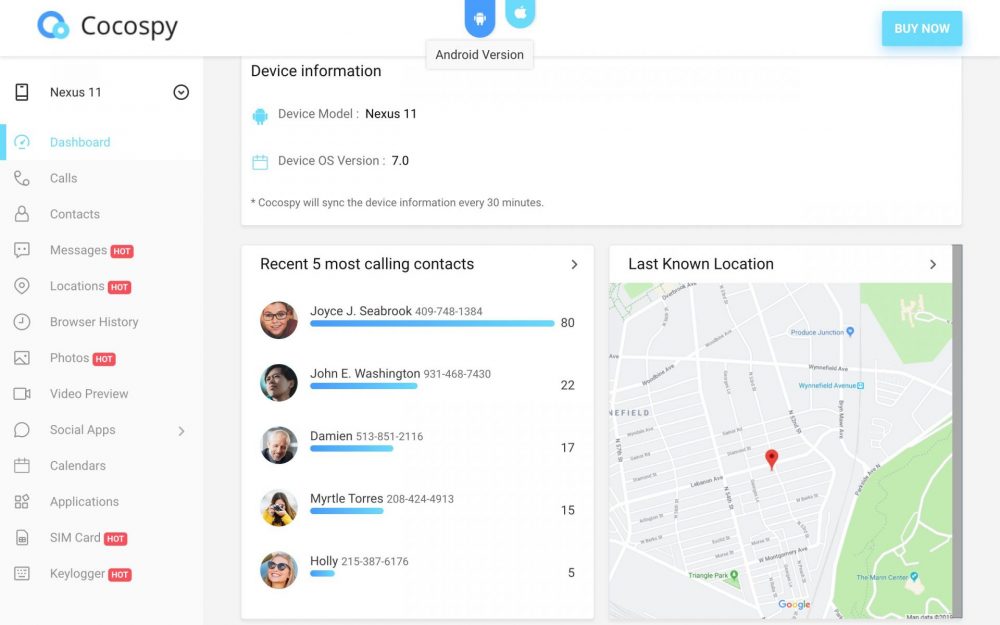1000x625 pixels.
Task: Click phone number 409-748-1384
Action: click(x=448, y=311)
